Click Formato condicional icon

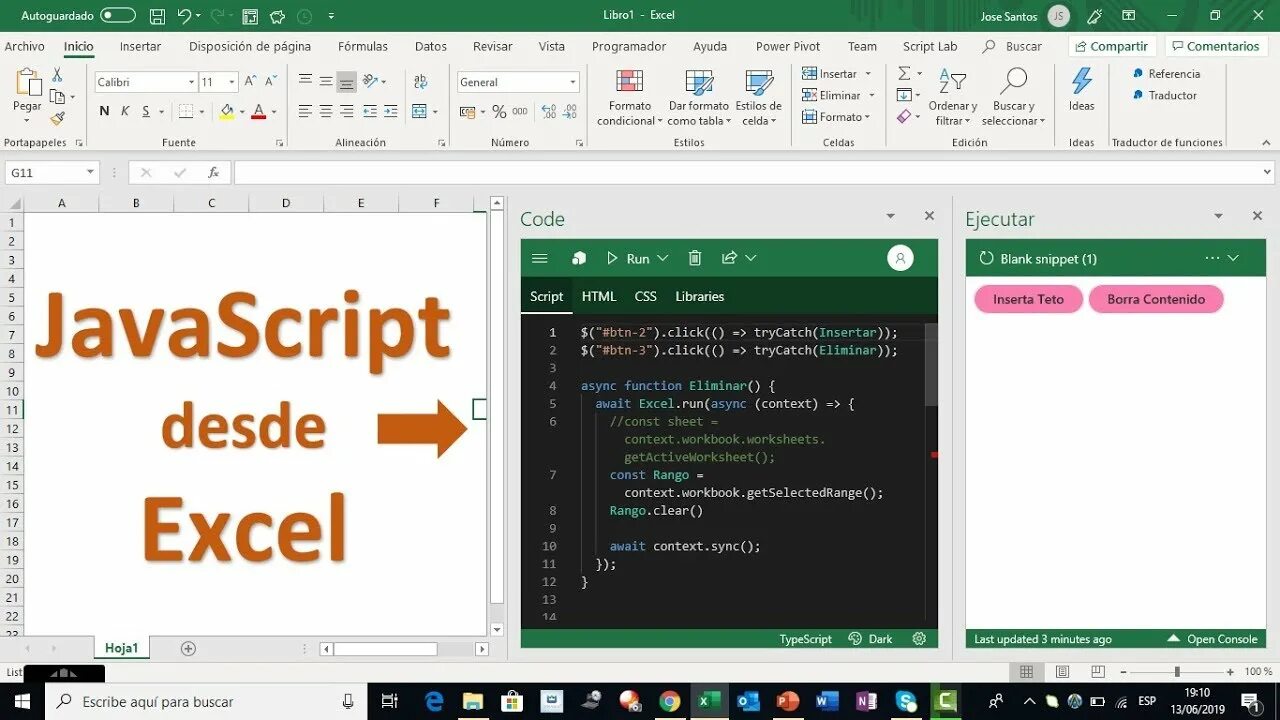coord(629,82)
